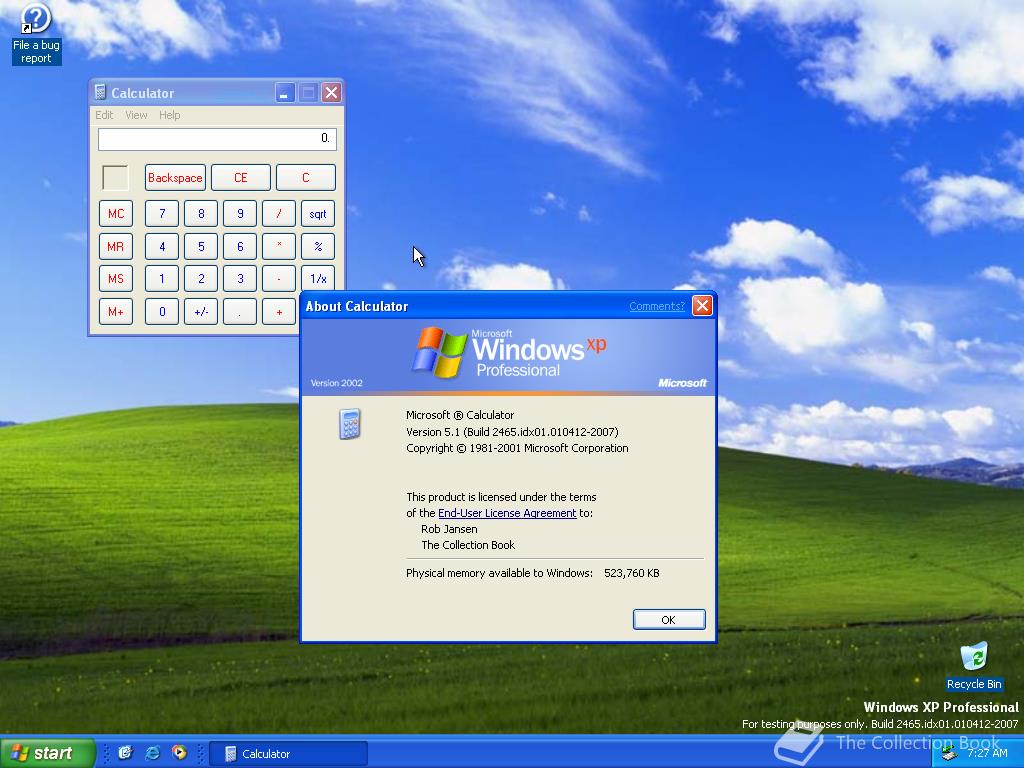Click the Backspace button in Calculator
The height and width of the screenshot is (768, 1024).
[x=175, y=178]
